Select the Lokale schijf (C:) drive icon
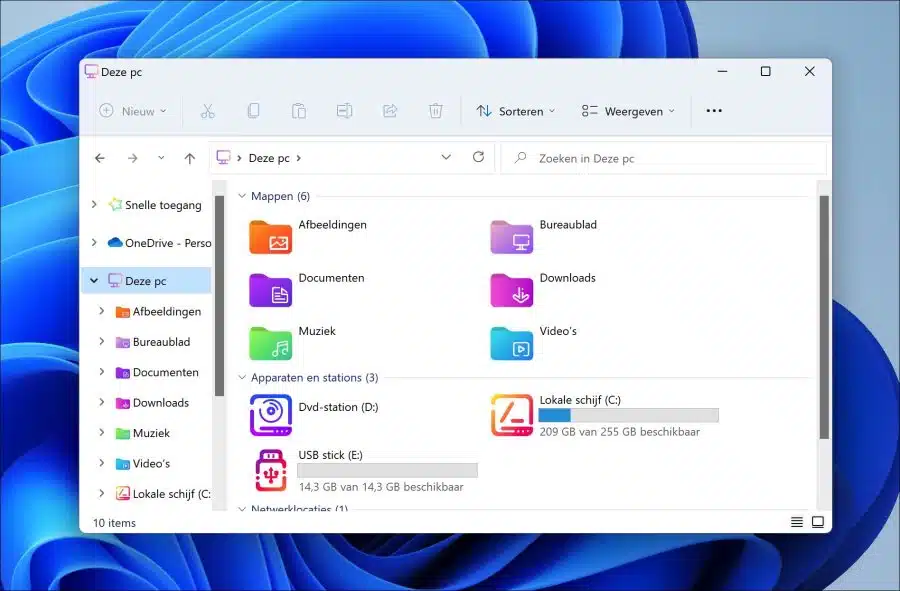Image resolution: width=900 pixels, height=591 pixels. (511, 415)
